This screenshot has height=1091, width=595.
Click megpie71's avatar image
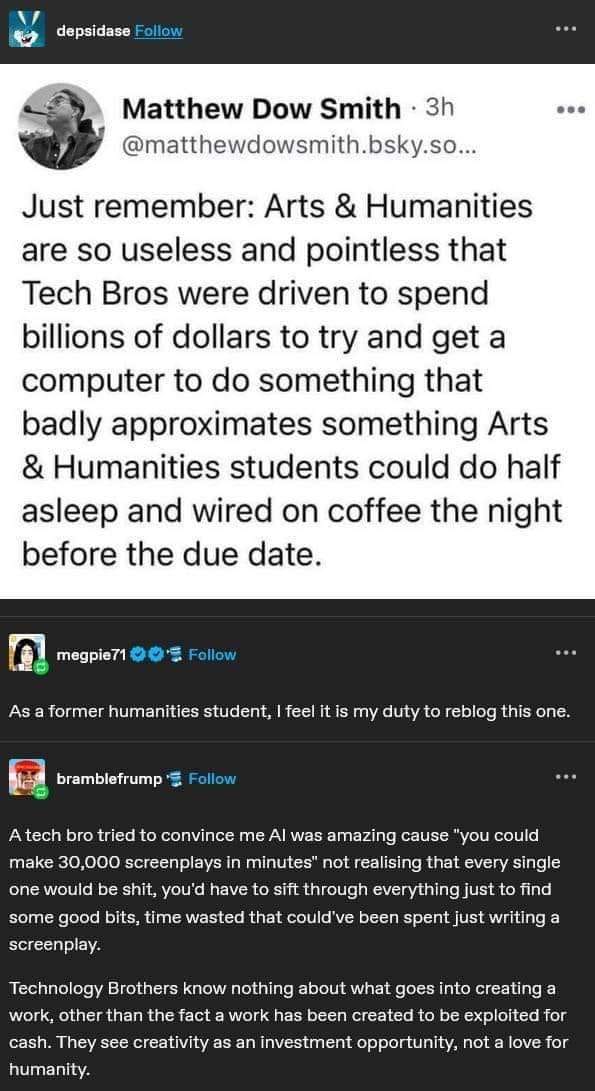[26, 652]
